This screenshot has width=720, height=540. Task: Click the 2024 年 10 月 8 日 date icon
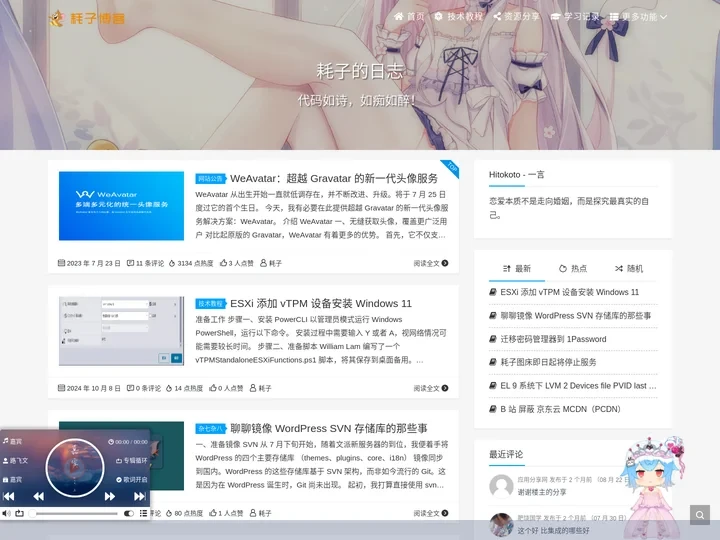[61, 388]
